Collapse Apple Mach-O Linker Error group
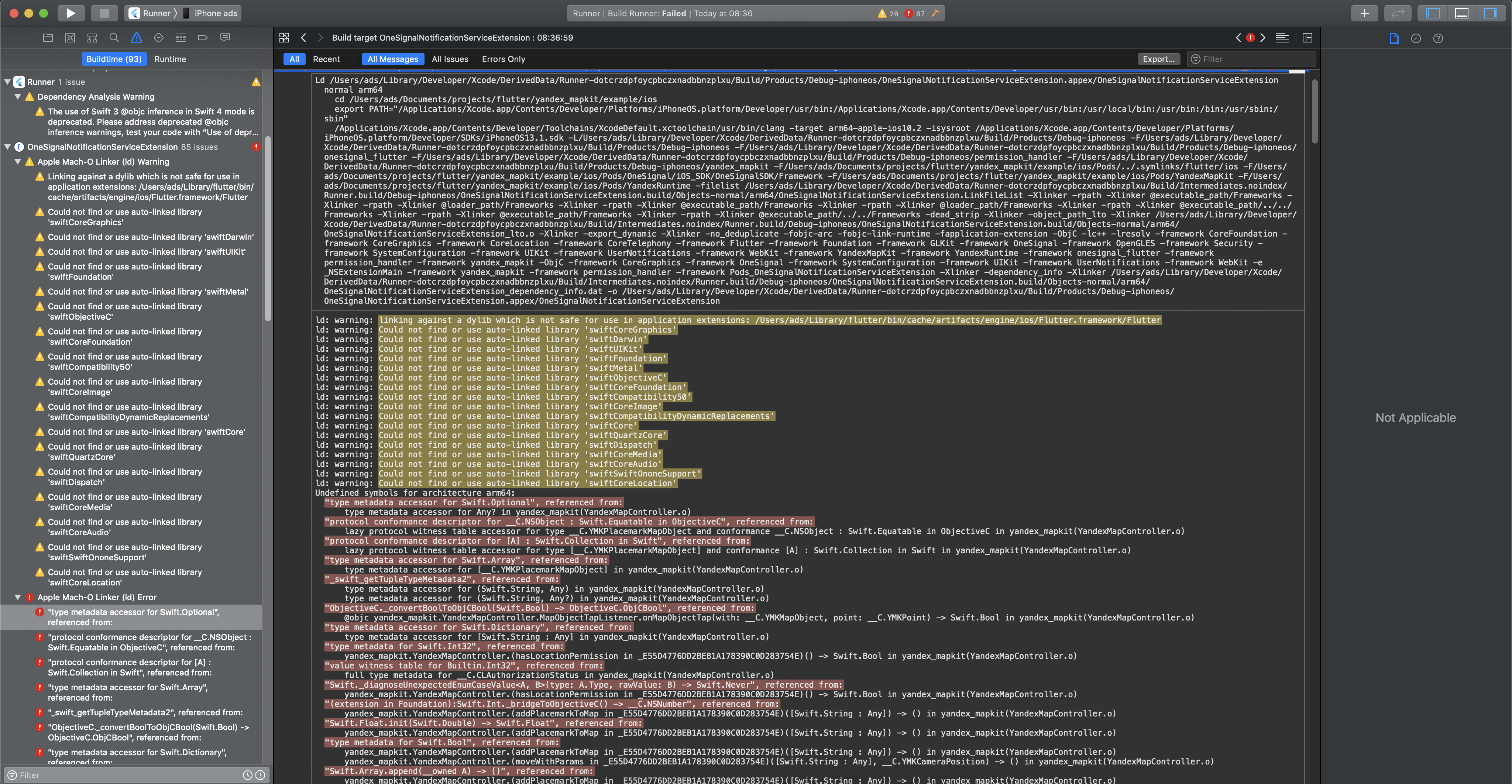This screenshot has width=1512, height=784. [x=18, y=597]
